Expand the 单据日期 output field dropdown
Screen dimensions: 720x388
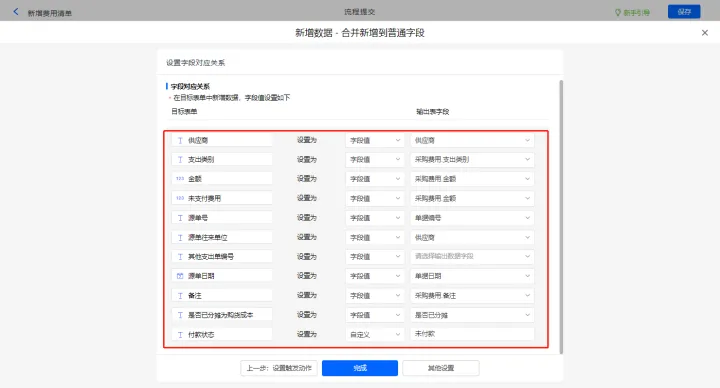coord(472,276)
